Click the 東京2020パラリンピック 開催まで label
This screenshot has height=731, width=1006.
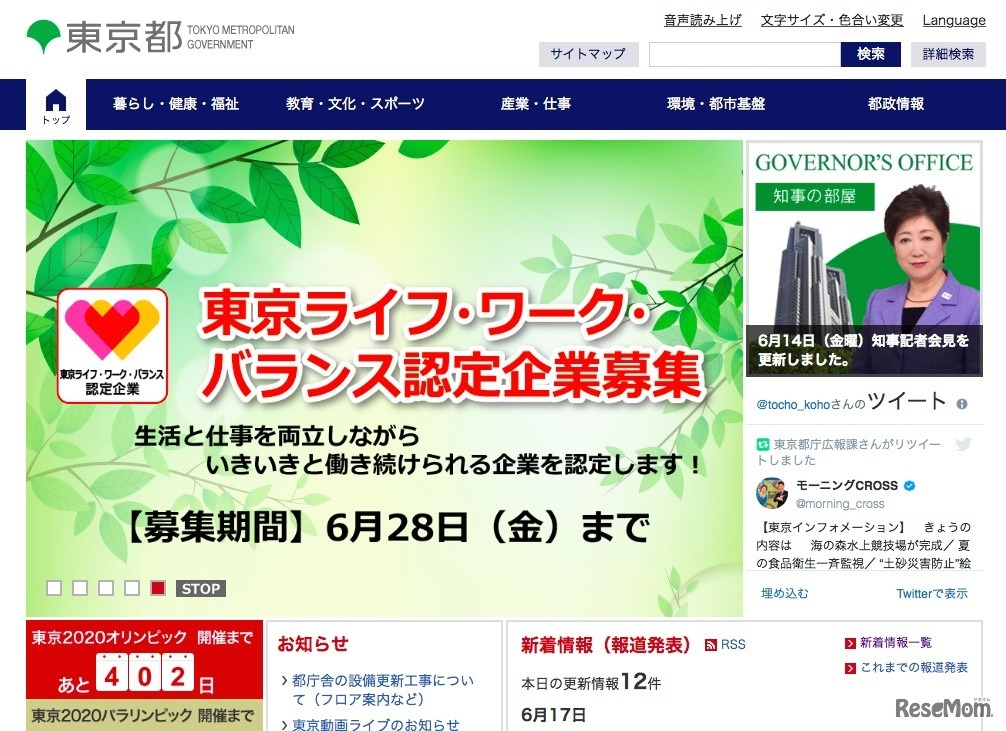coord(143,715)
